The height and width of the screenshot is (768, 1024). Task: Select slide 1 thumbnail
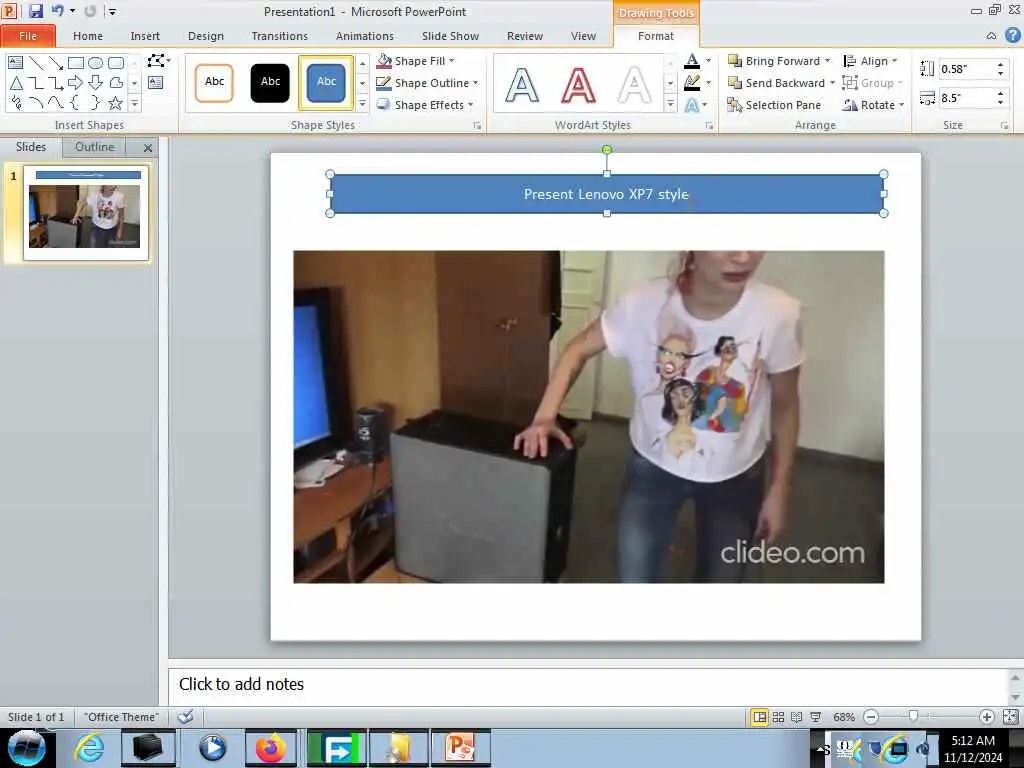point(85,213)
